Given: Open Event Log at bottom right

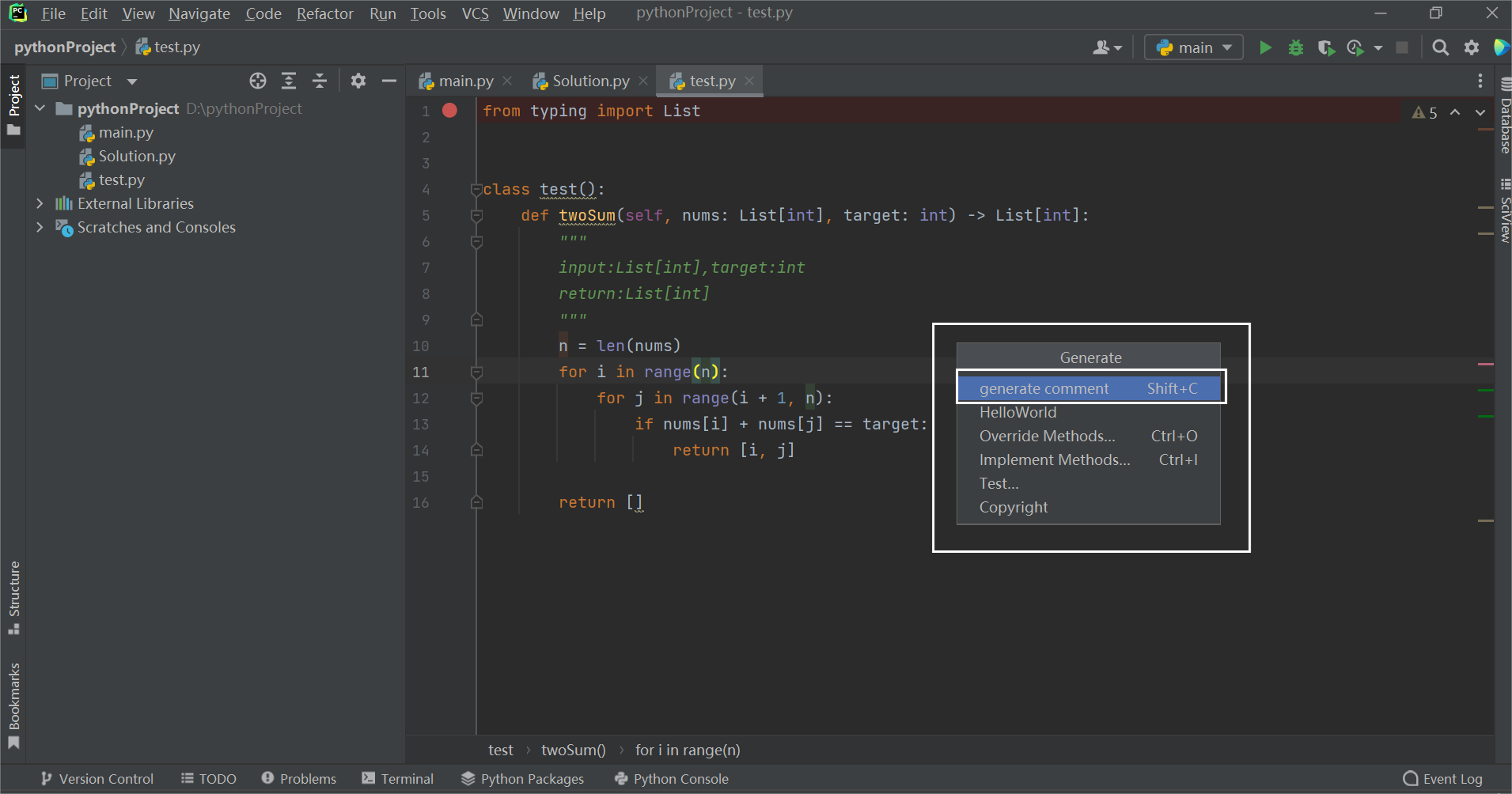Looking at the screenshot, I should pyautogui.click(x=1443, y=779).
